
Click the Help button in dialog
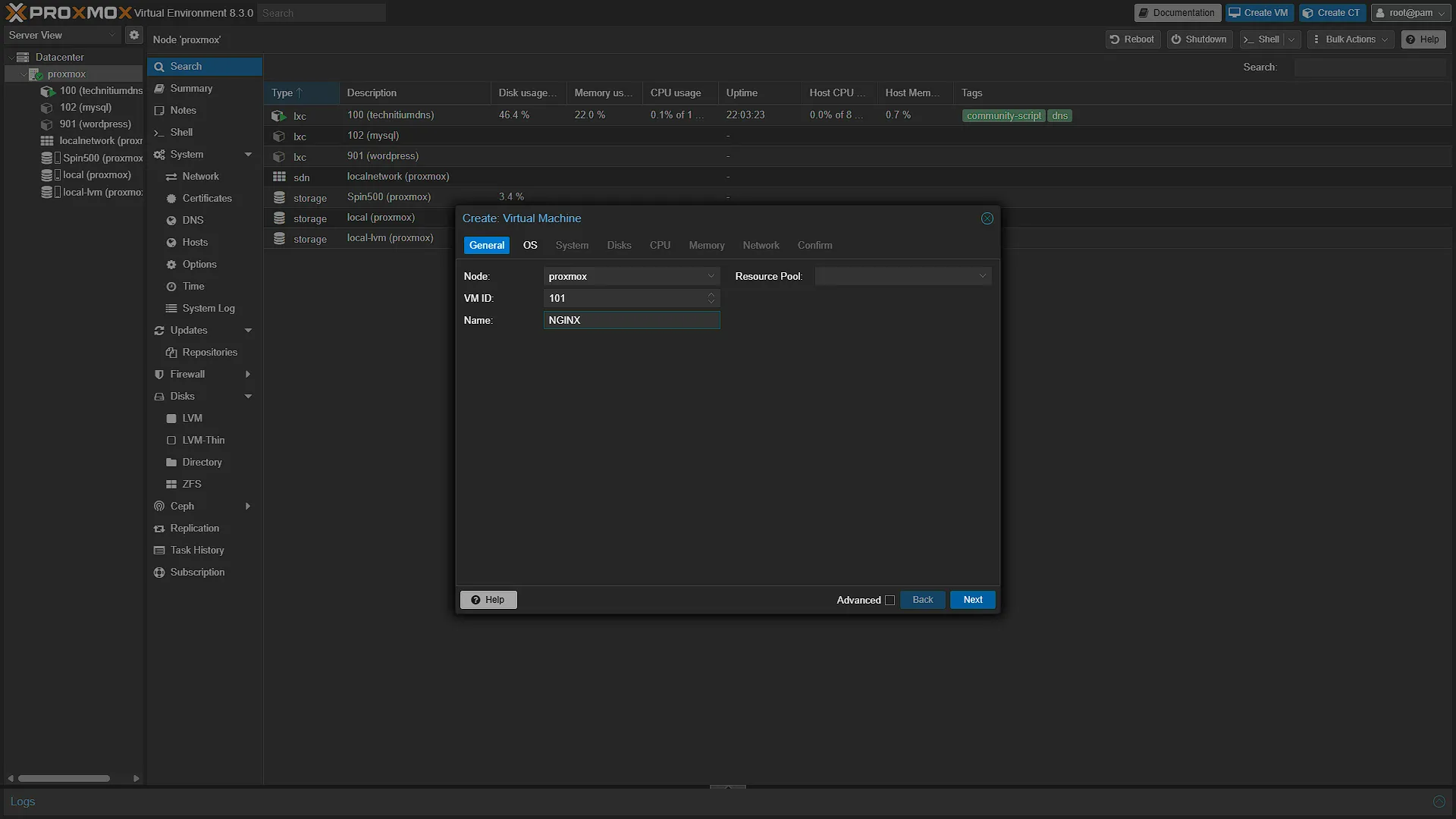[488, 600]
